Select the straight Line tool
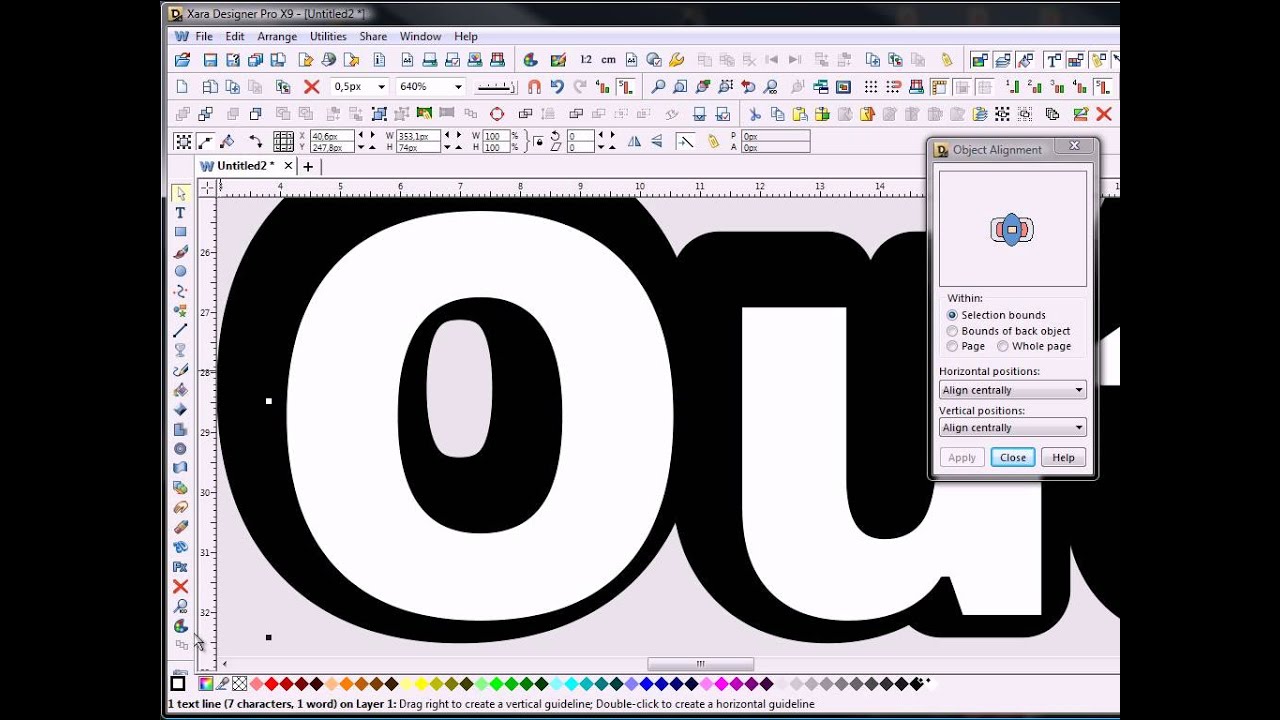 [x=180, y=330]
